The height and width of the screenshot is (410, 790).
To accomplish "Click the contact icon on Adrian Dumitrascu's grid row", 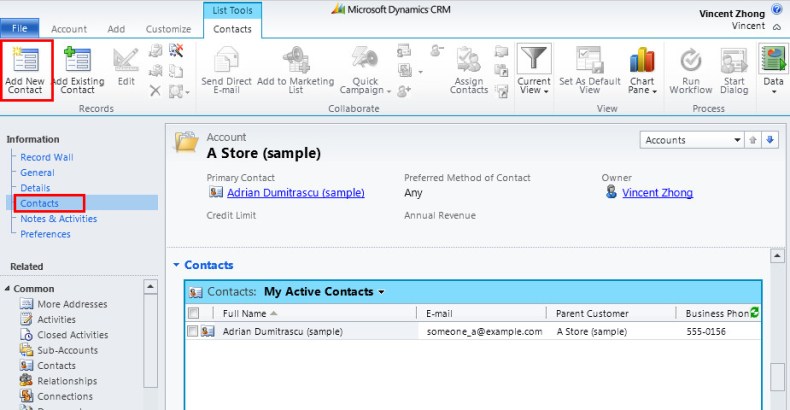I will coord(208,331).
